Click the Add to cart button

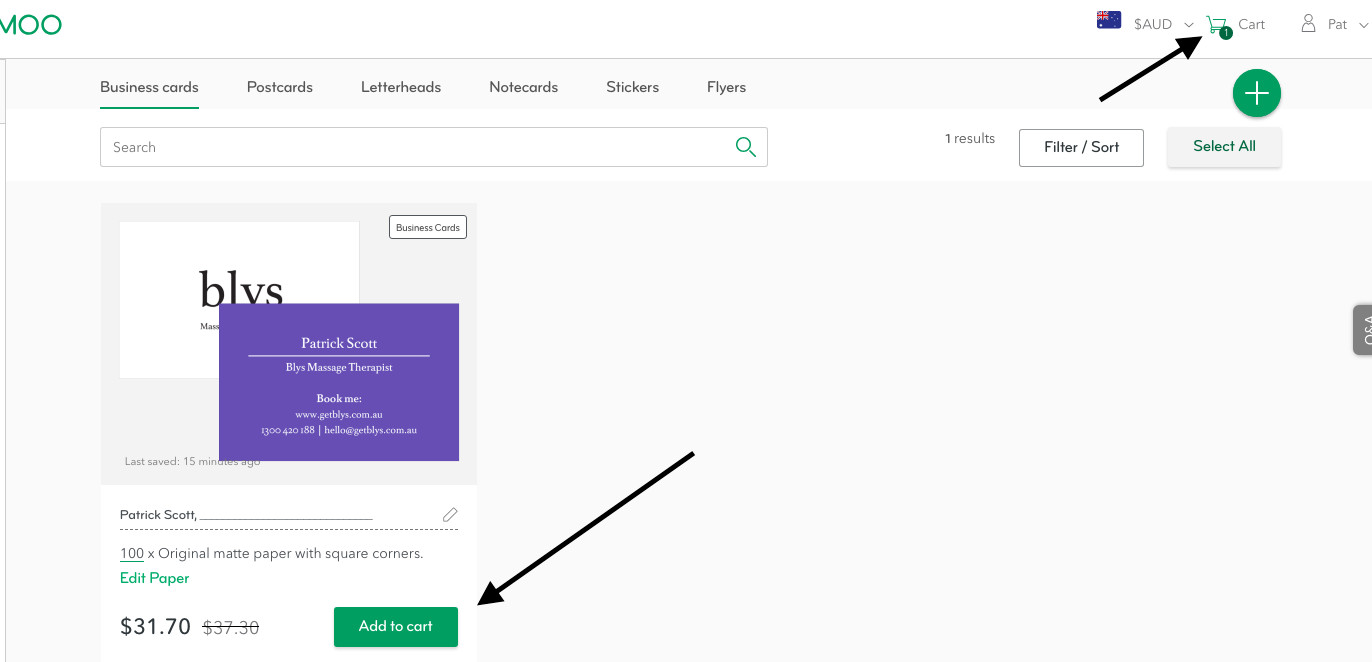[x=396, y=627]
